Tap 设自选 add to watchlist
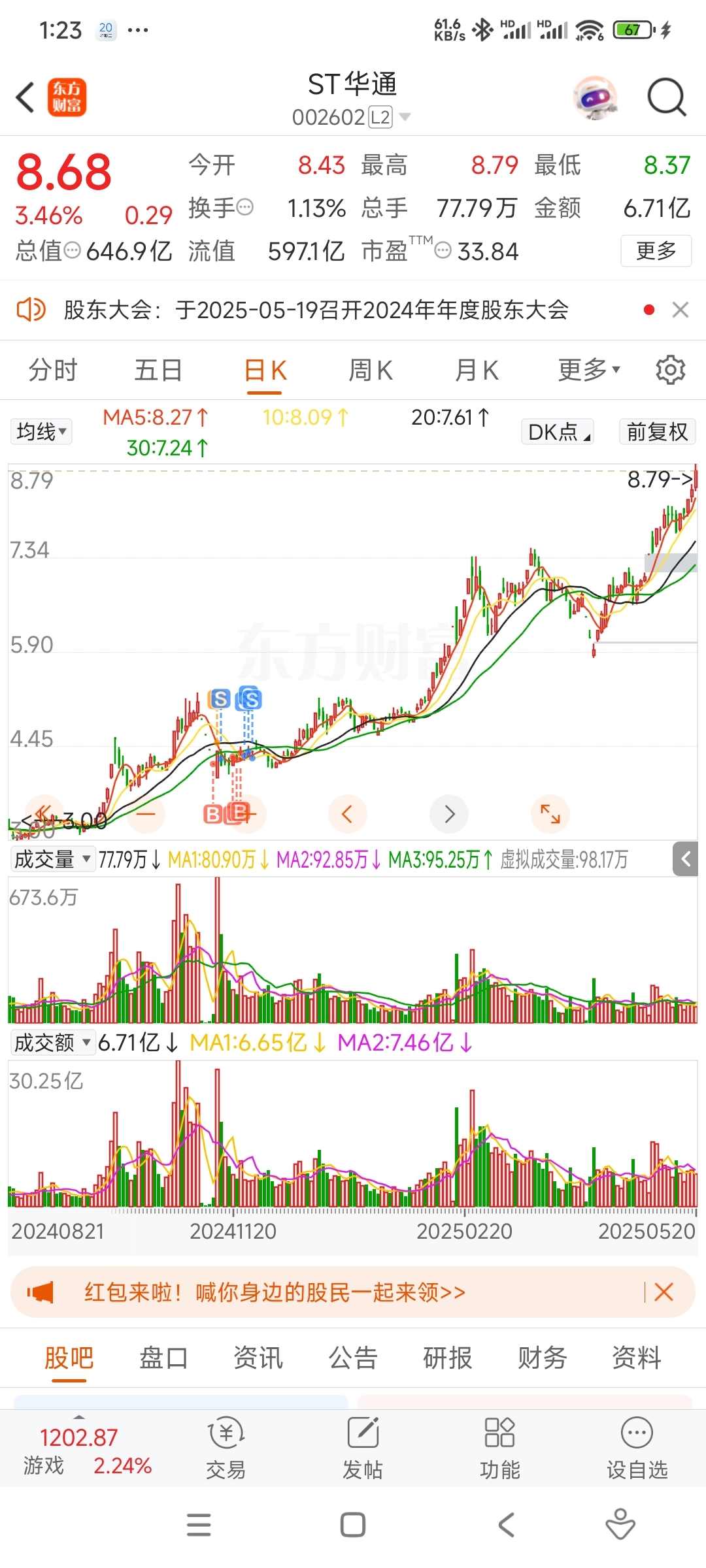 637,1449
